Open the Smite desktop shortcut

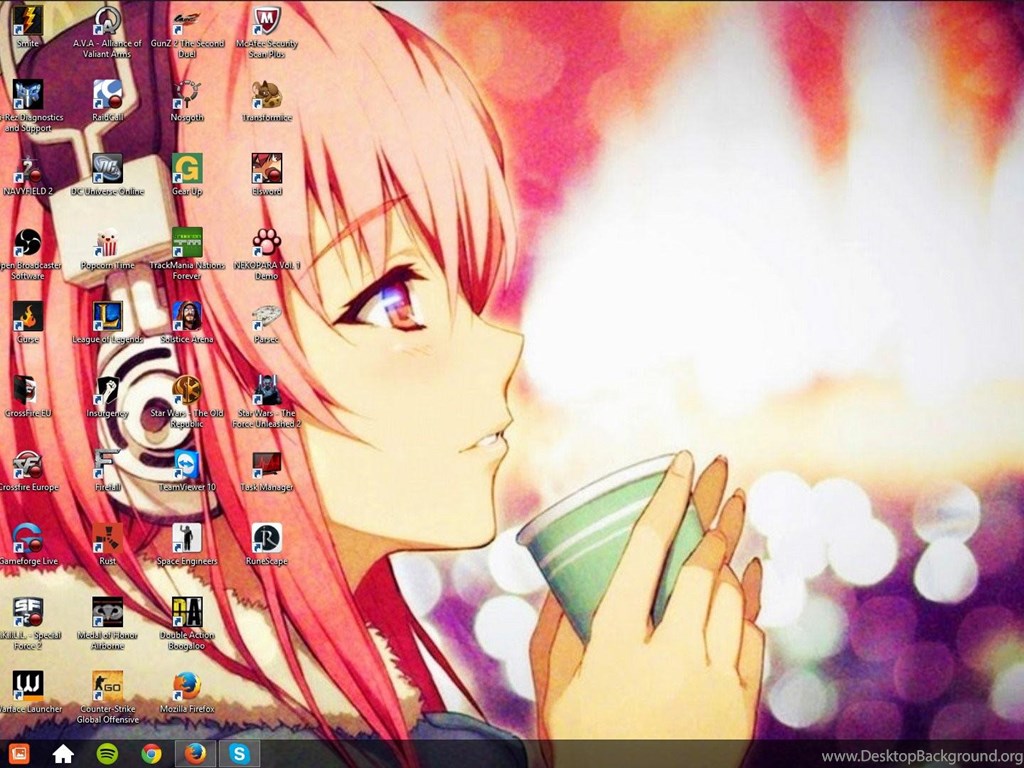click(x=27, y=21)
